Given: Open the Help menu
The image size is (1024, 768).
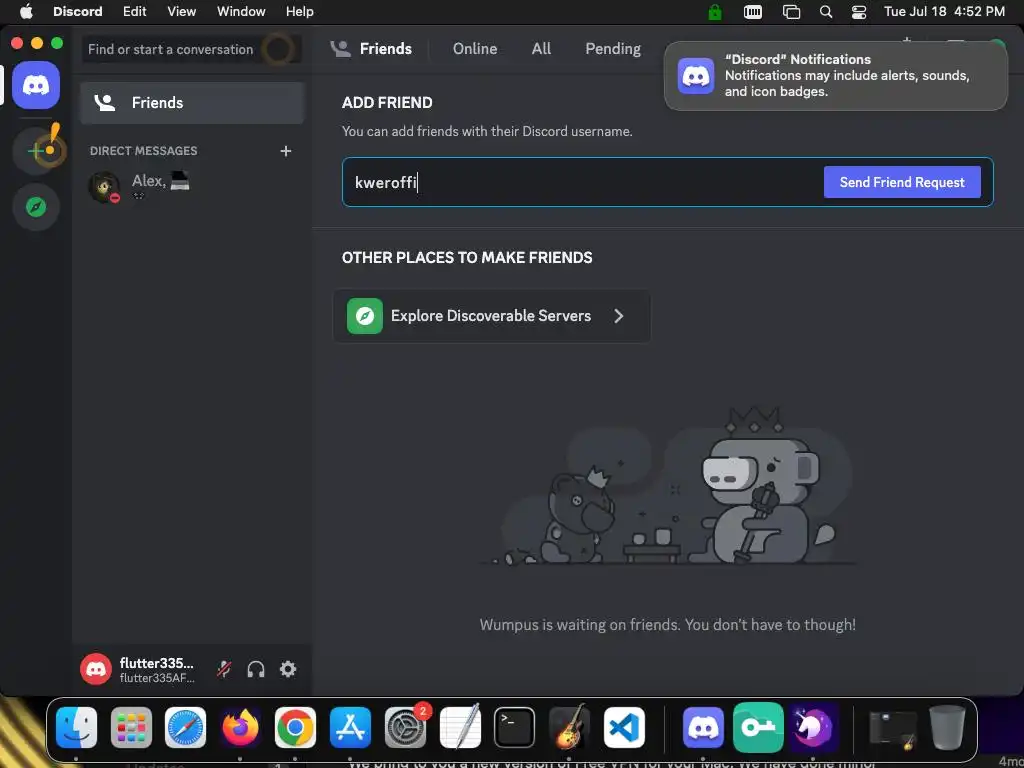Looking at the screenshot, I should [300, 11].
